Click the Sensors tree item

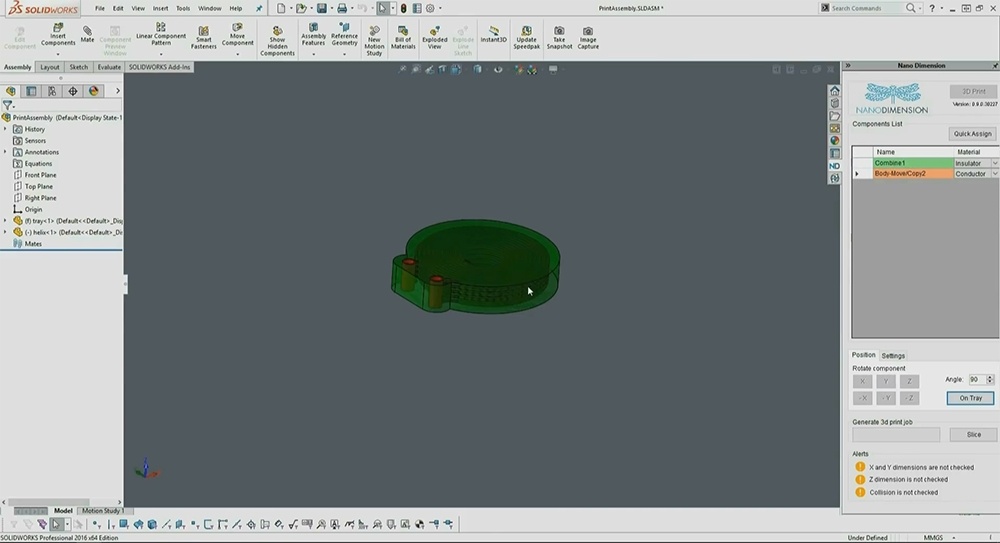35,140
